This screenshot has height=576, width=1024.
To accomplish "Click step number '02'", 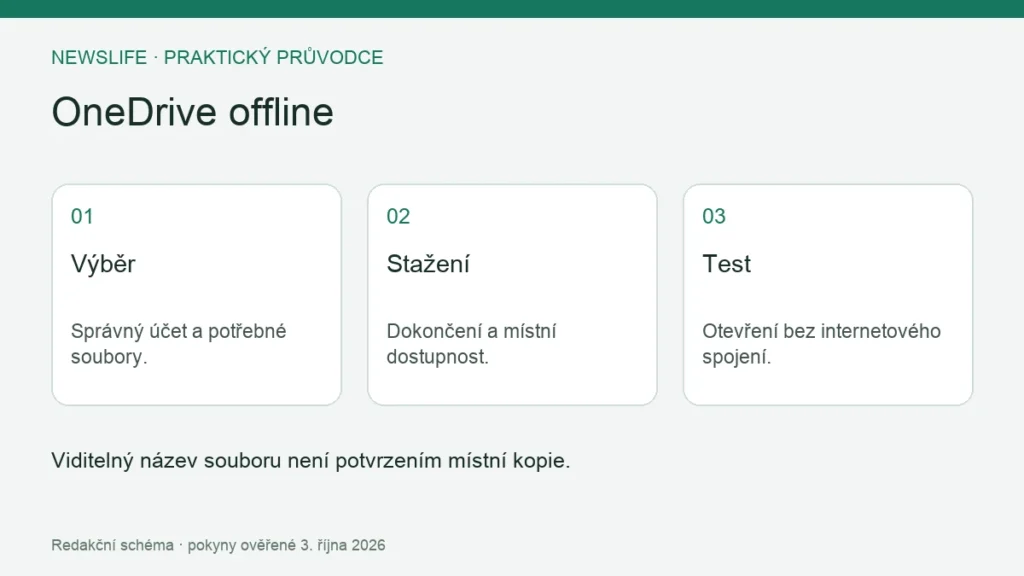I will click(398, 216).
